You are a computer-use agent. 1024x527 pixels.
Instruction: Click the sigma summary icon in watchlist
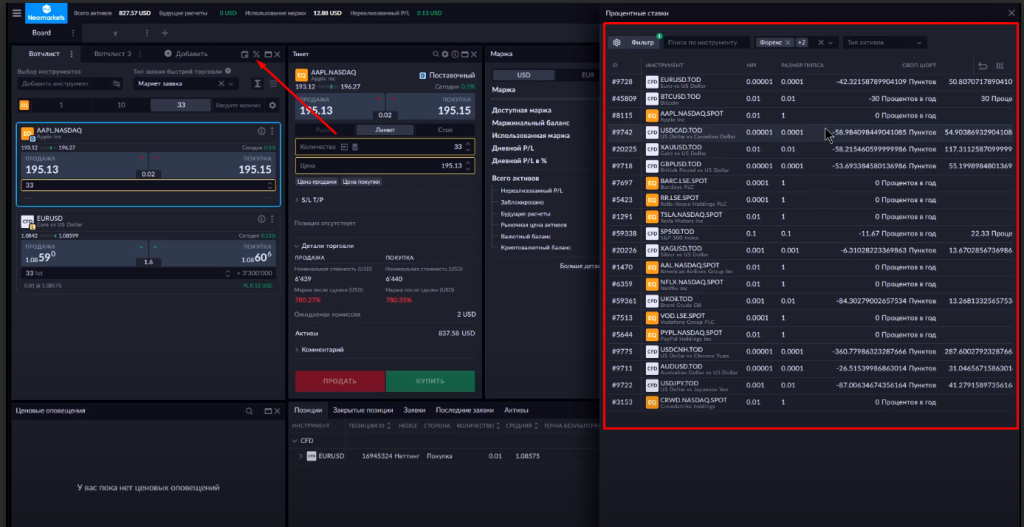[x=258, y=84]
